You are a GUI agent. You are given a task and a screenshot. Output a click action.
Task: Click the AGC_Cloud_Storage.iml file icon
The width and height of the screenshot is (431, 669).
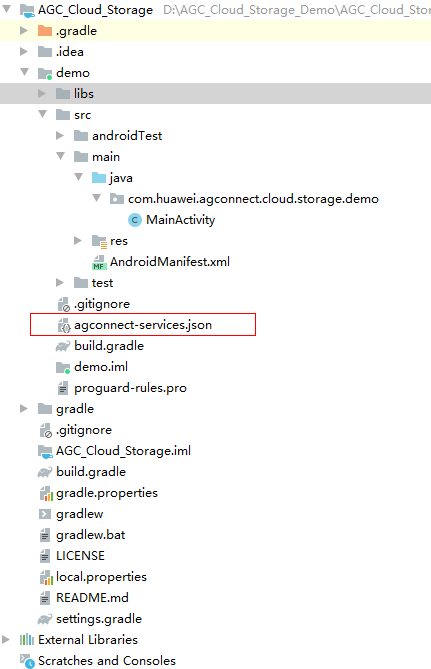click(45, 451)
